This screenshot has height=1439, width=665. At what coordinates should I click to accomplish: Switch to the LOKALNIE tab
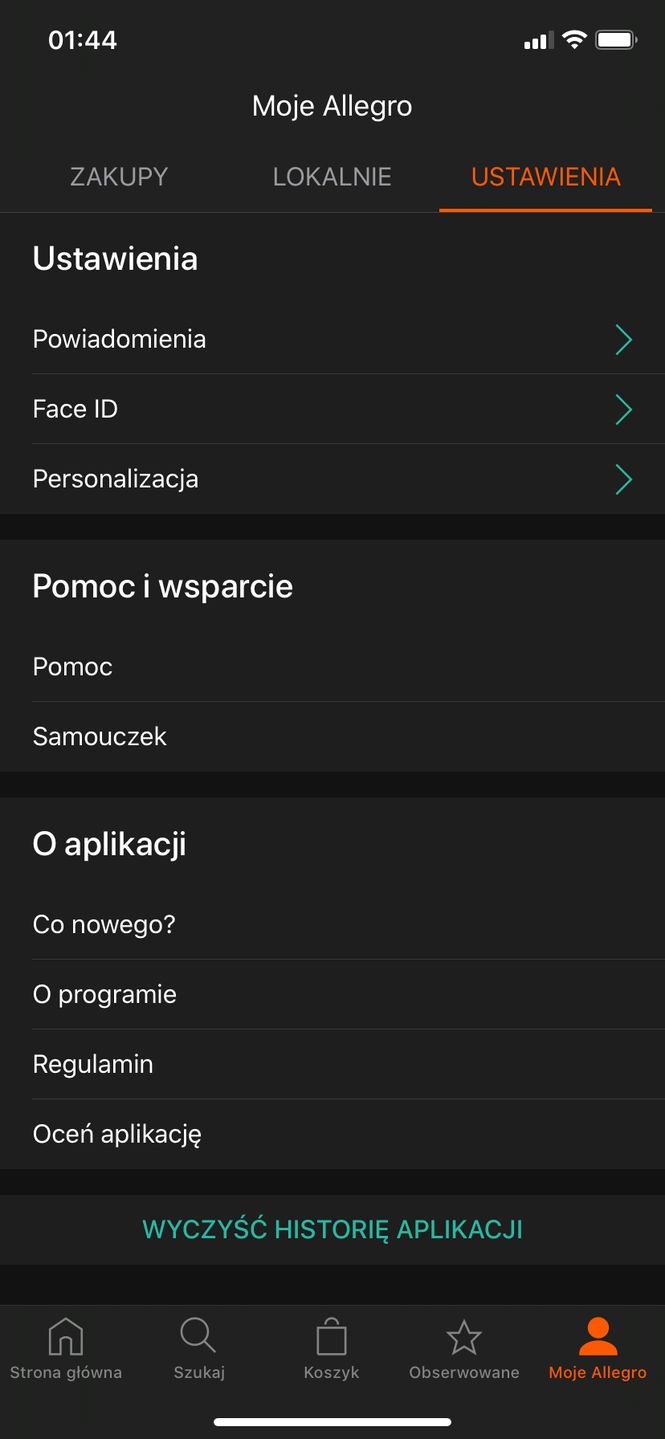click(332, 176)
